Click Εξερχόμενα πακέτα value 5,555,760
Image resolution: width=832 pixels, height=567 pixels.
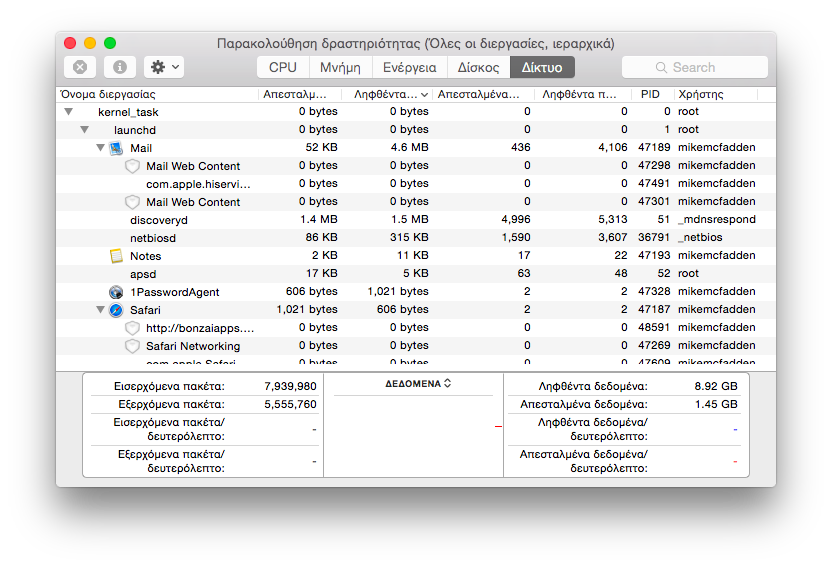(290, 405)
